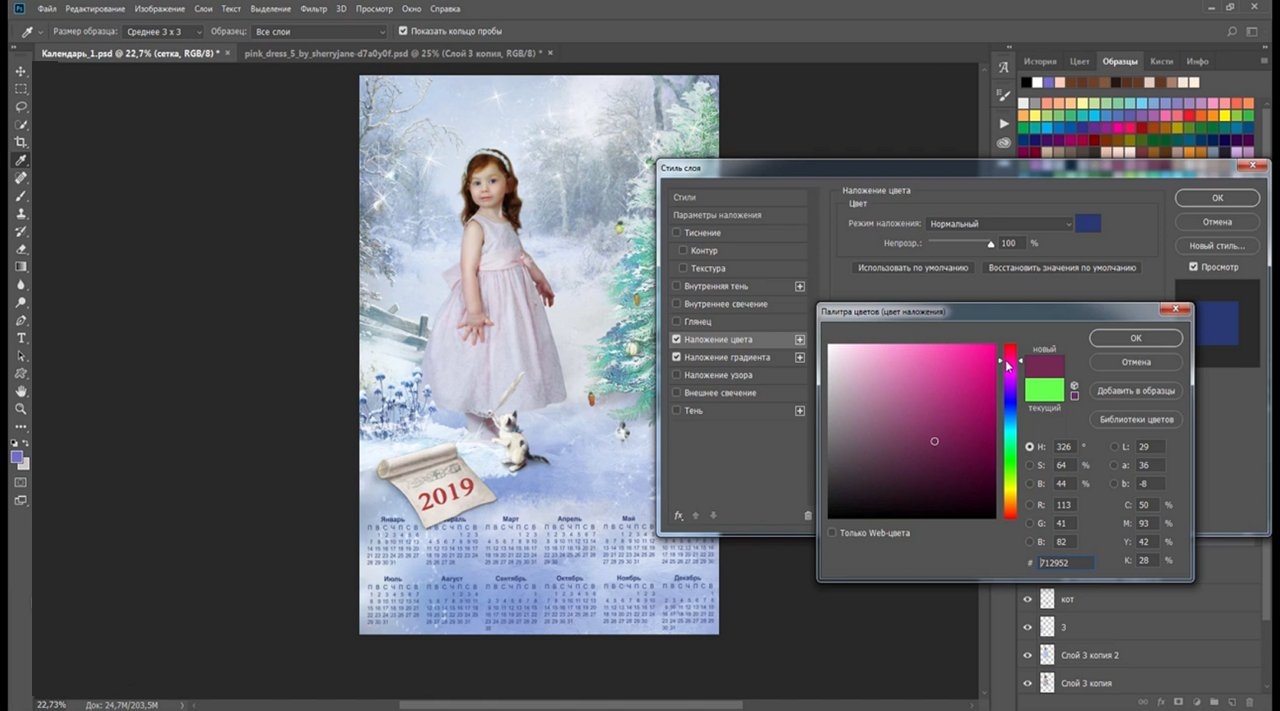Add another Тень effect with plus
This screenshot has height=711, width=1280.
click(x=800, y=411)
